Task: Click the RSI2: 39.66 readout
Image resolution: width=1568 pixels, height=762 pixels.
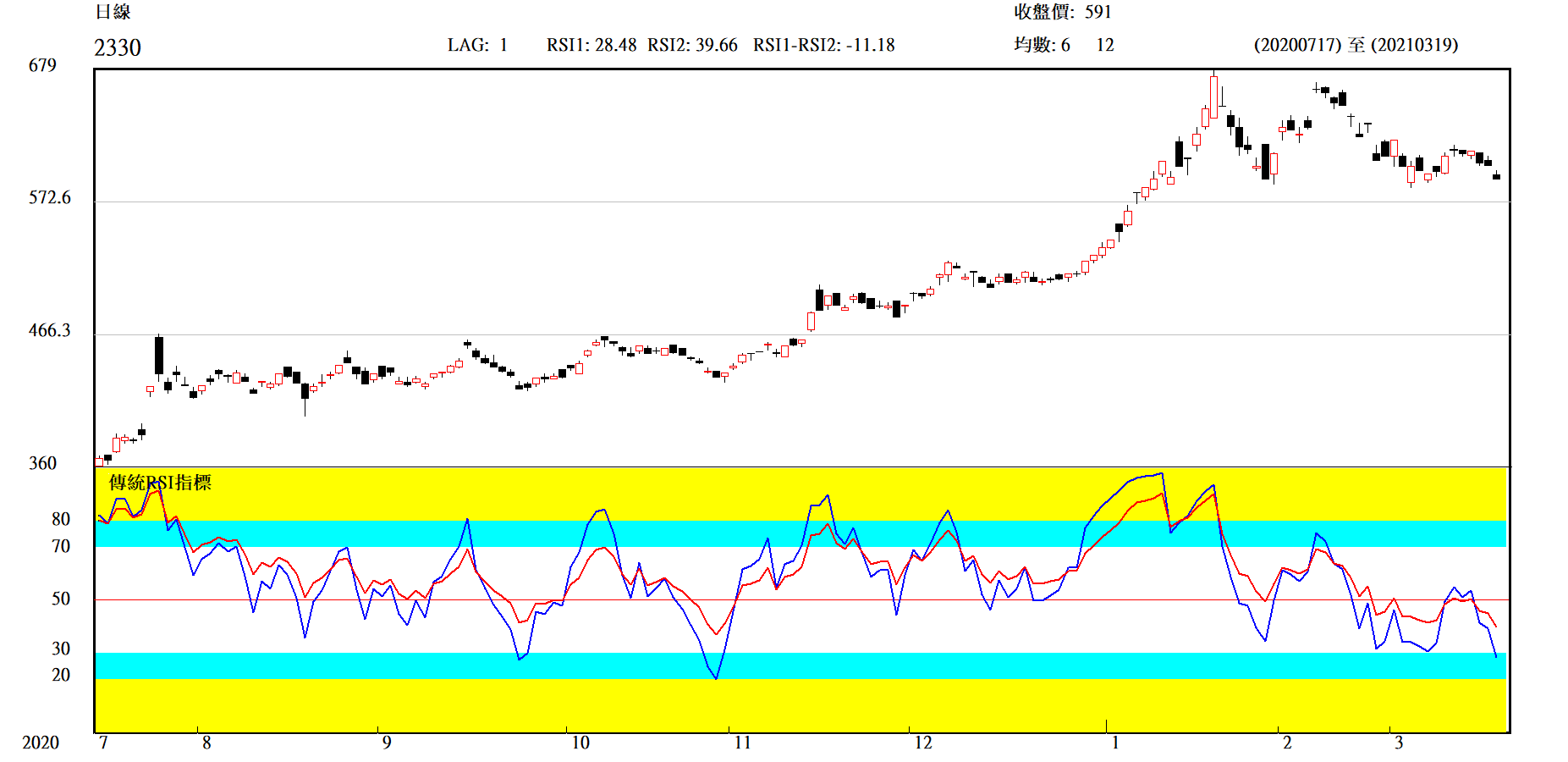Action: (692, 45)
